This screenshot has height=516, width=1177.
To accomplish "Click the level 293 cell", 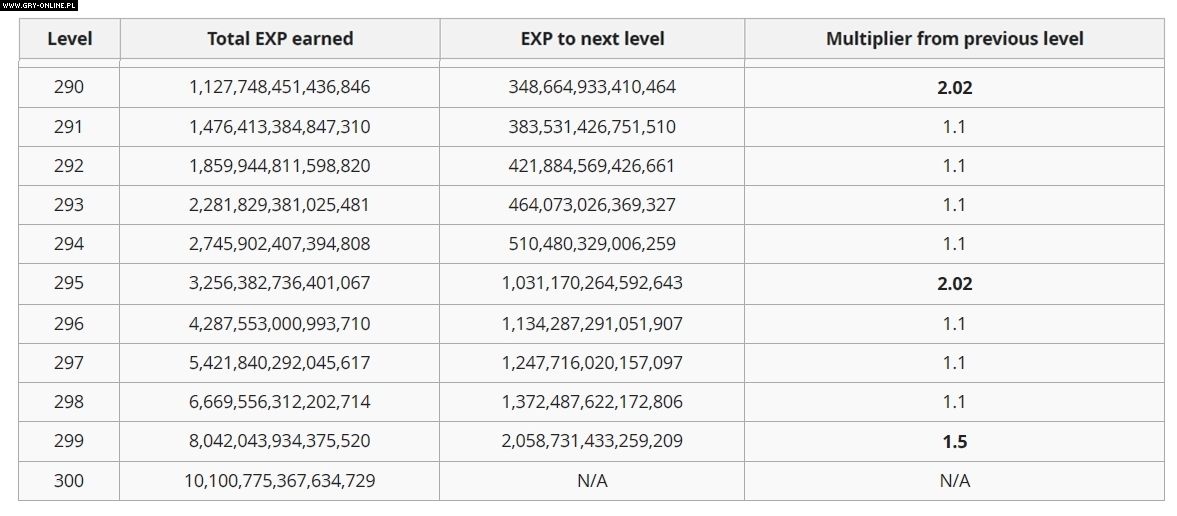I will click(69, 205).
